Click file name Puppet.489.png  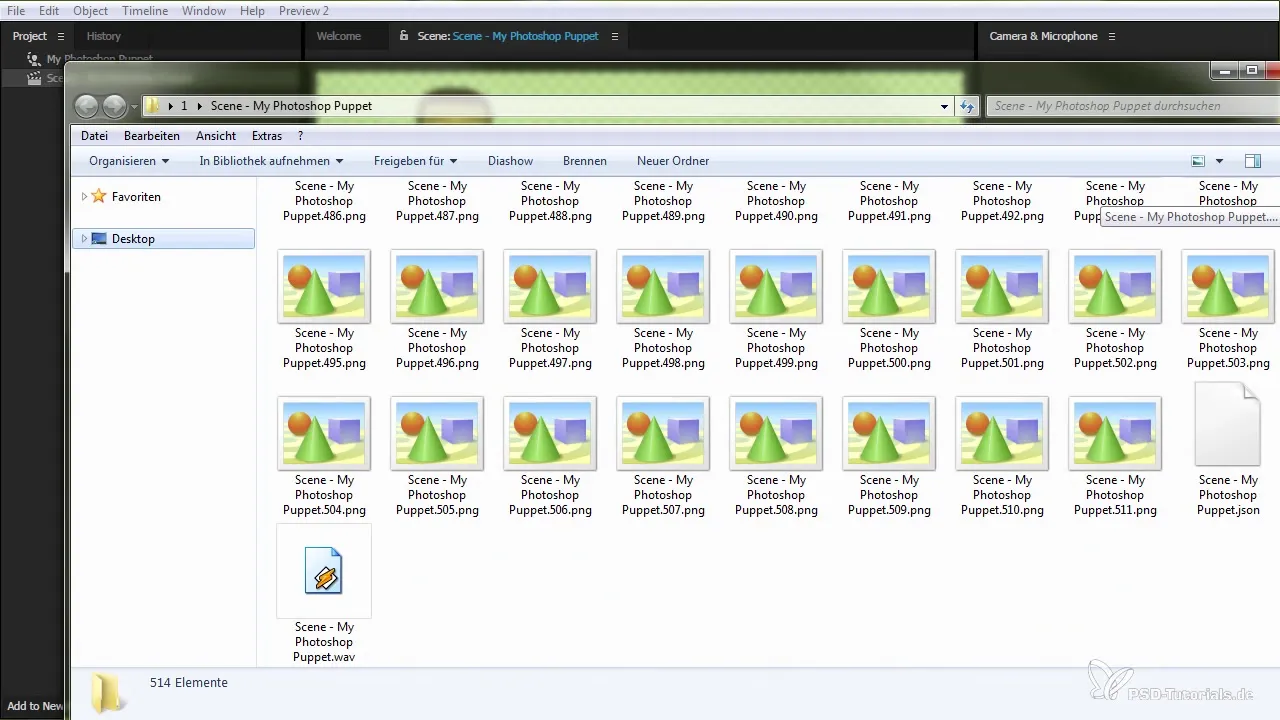click(663, 201)
